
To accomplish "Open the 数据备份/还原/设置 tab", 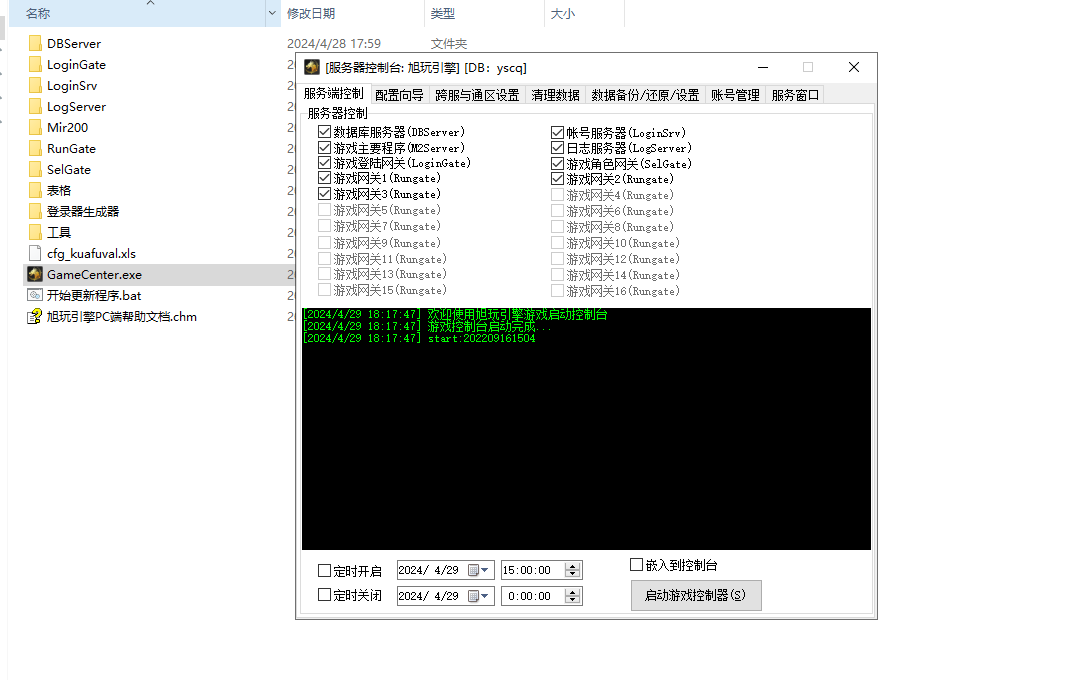I will click(645, 95).
